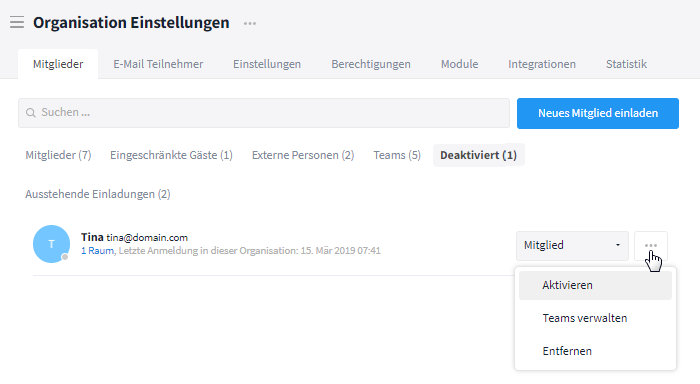Open the hamburger navigation menu

click(x=17, y=22)
